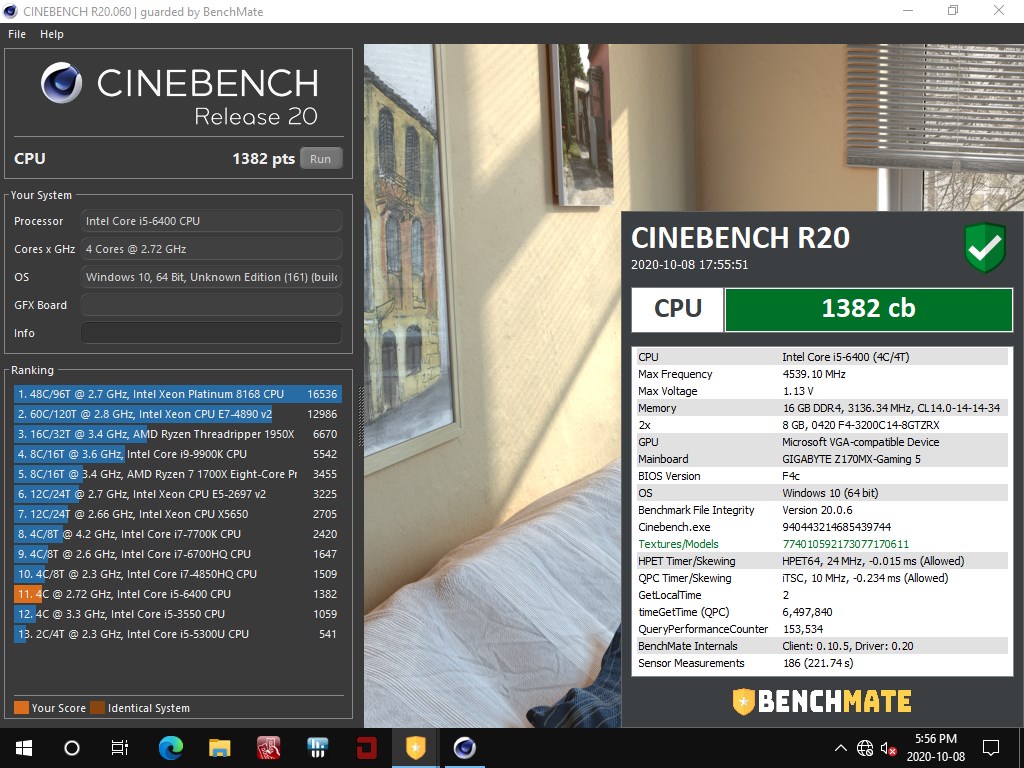Open the File menu
The image size is (1024, 768).
(17, 34)
